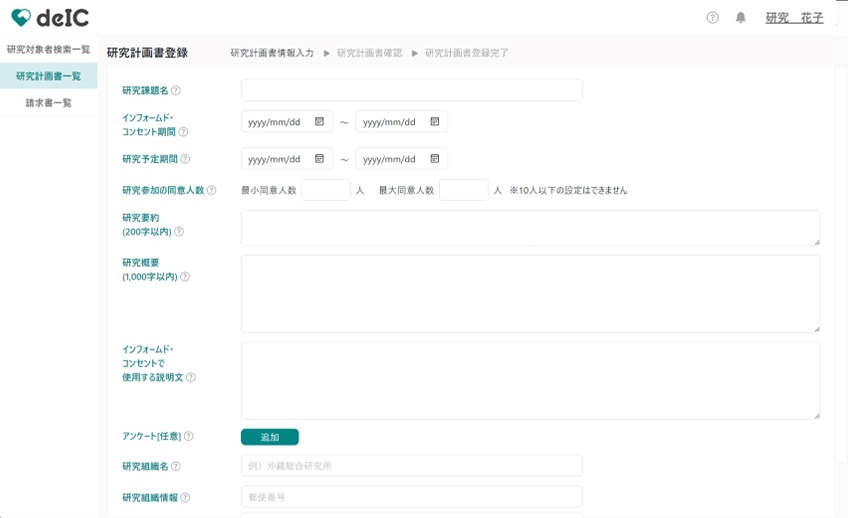This screenshot has width=848, height=518.
Task: Click the 研究計画書情報入力 breadcrumb step
Action: (x=272, y=53)
